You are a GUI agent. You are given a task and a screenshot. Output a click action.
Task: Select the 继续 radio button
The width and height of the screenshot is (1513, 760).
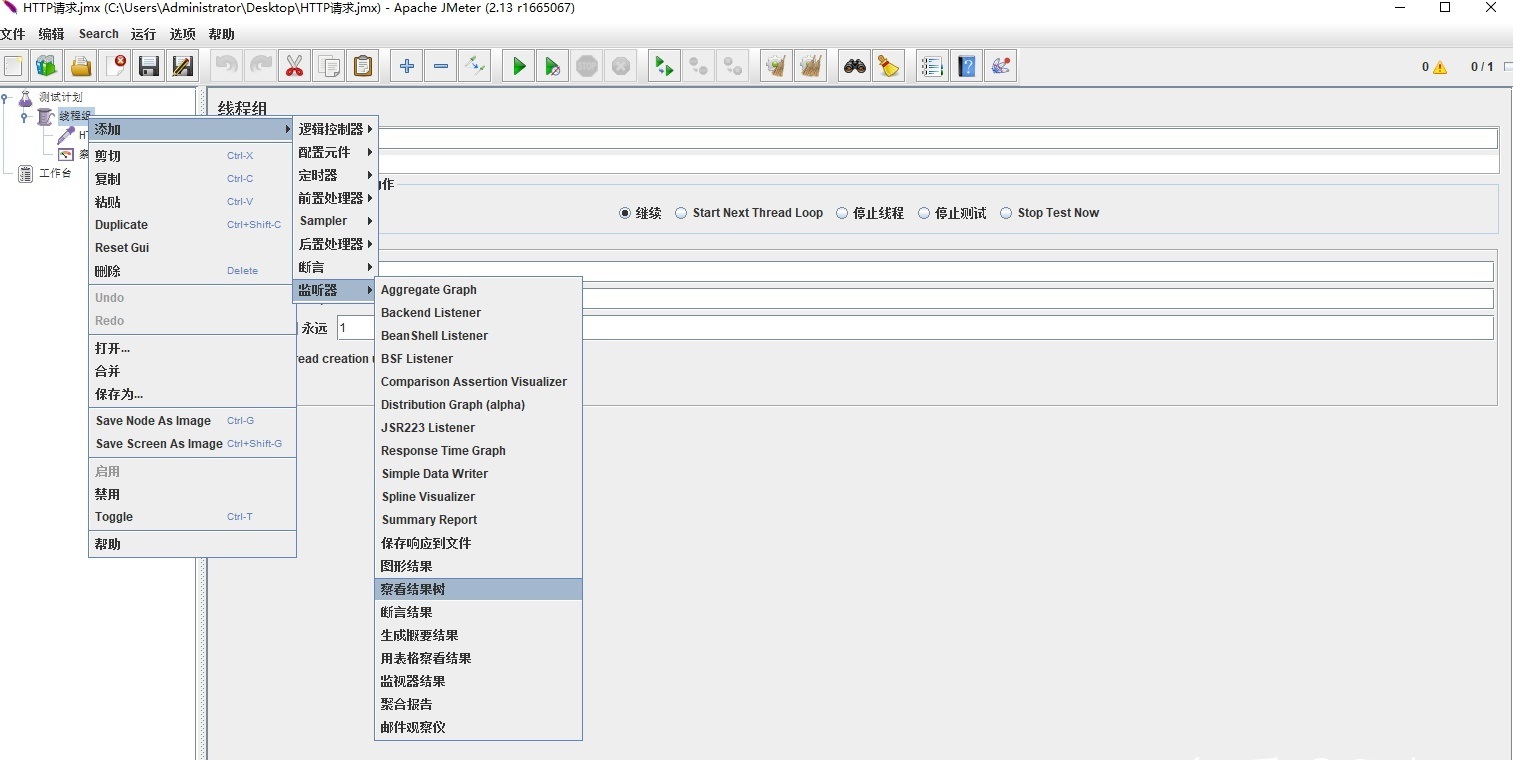click(625, 213)
